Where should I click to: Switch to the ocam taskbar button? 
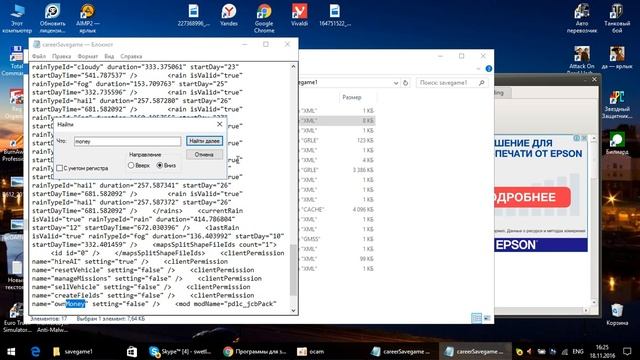click(310, 351)
